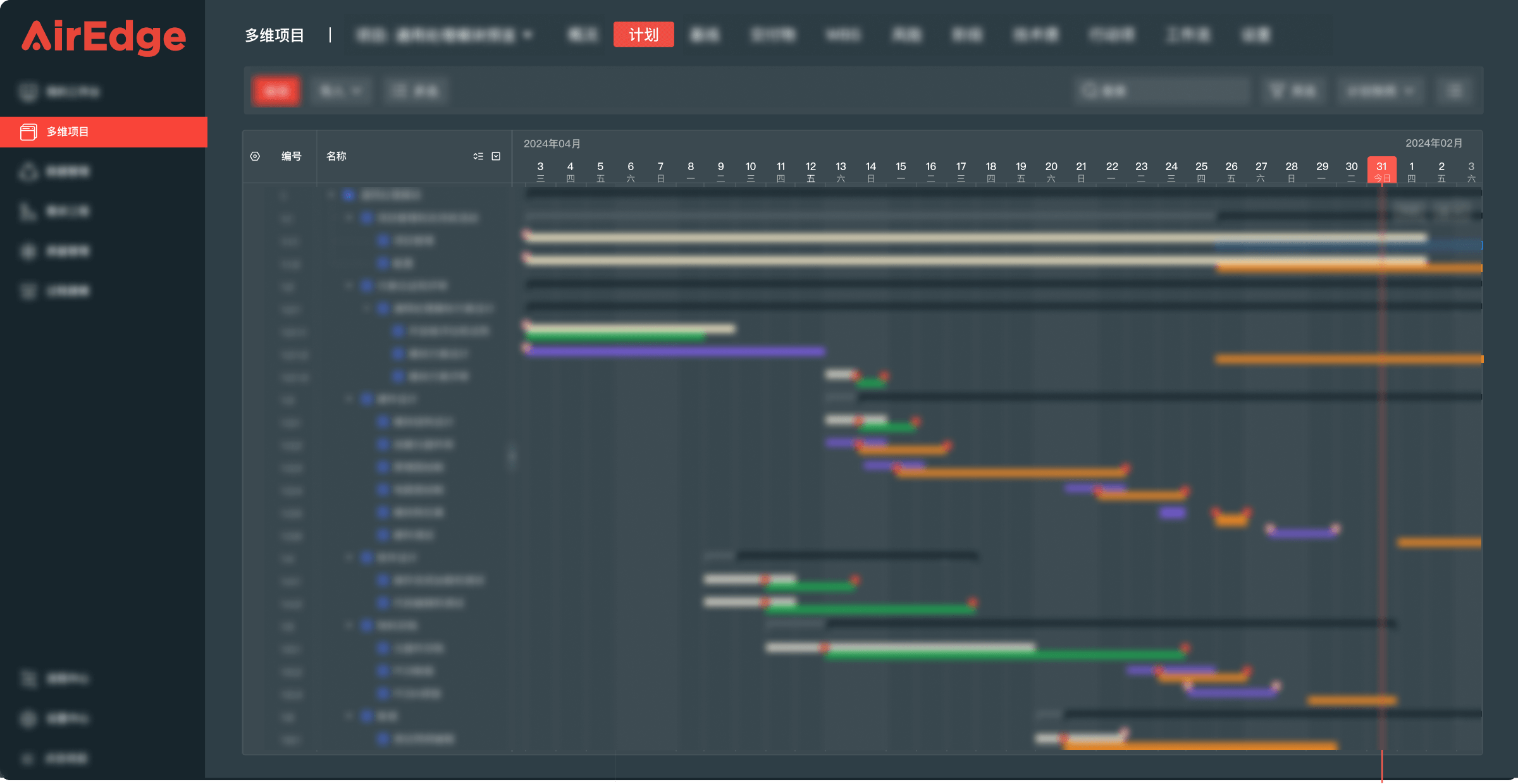Open column settings gear in table header
The height and width of the screenshot is (784, 1518).
255,156
